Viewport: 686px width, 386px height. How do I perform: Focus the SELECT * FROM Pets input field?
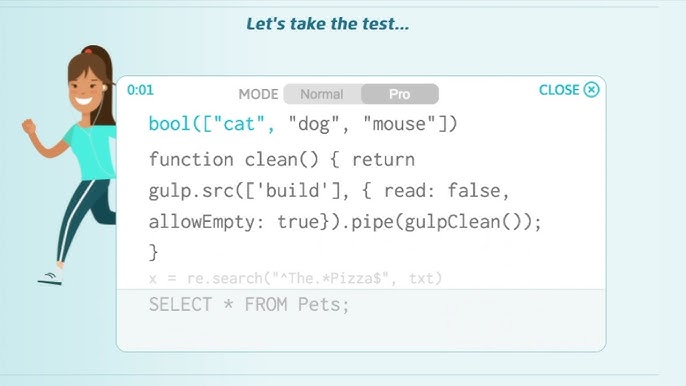[x=361, y=319]
